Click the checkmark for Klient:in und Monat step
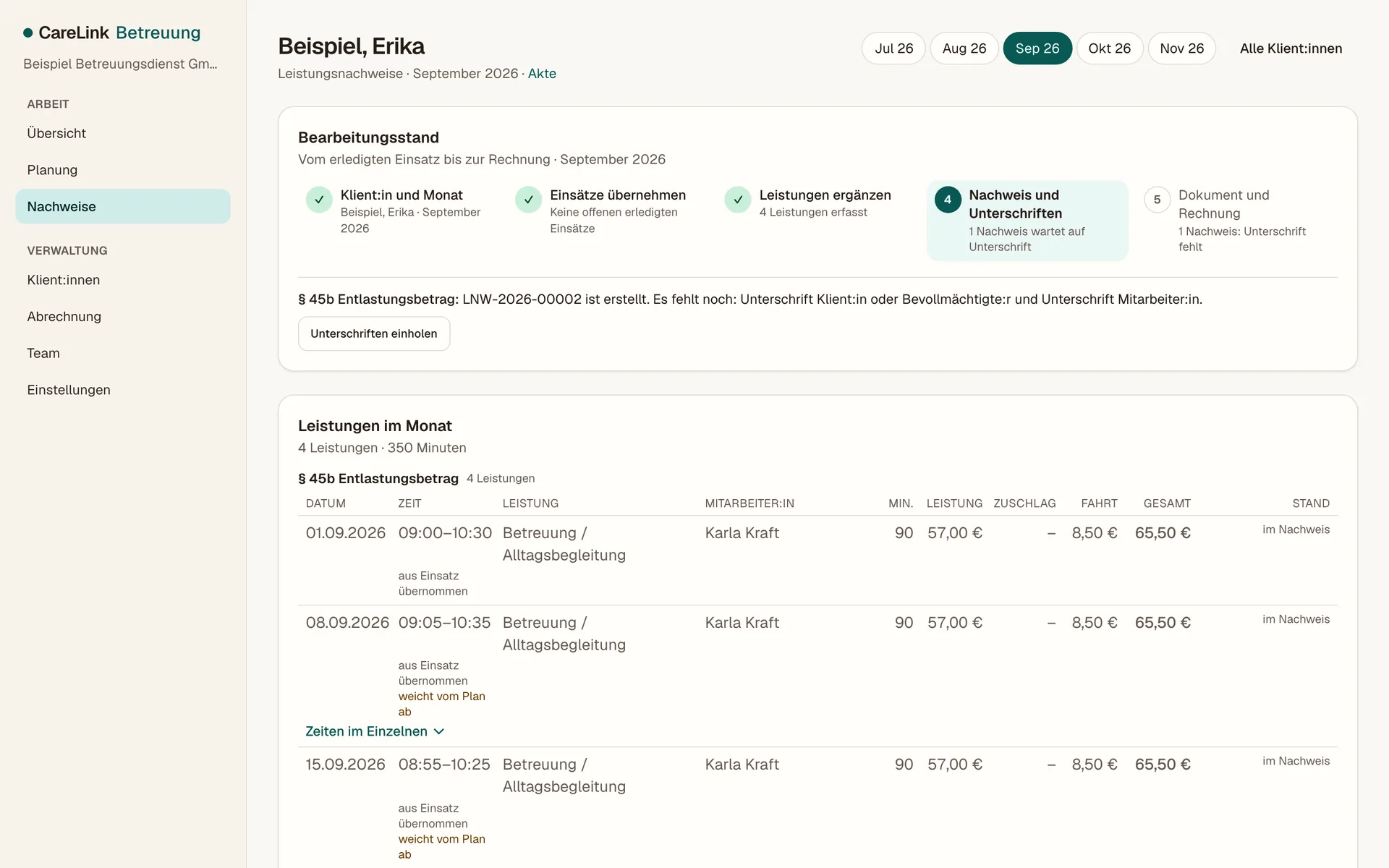The width and height of the screenshot is (1389, 868). (319, 200)
